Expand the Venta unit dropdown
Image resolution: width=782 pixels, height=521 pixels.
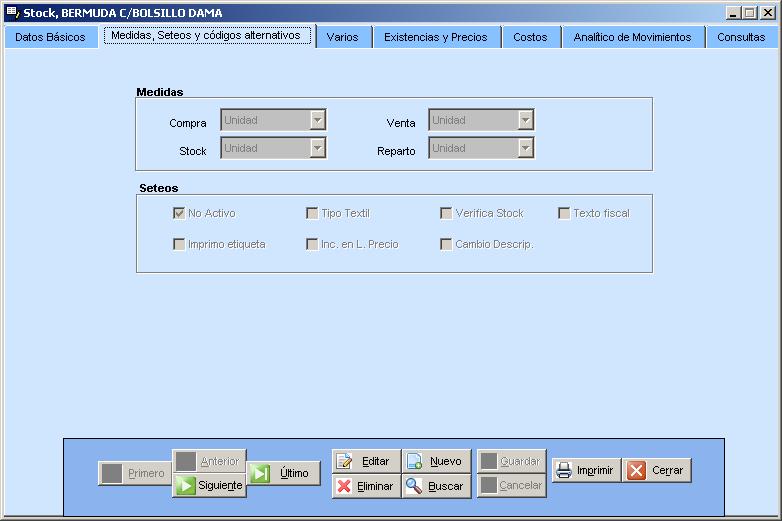[x=525, y=121]
